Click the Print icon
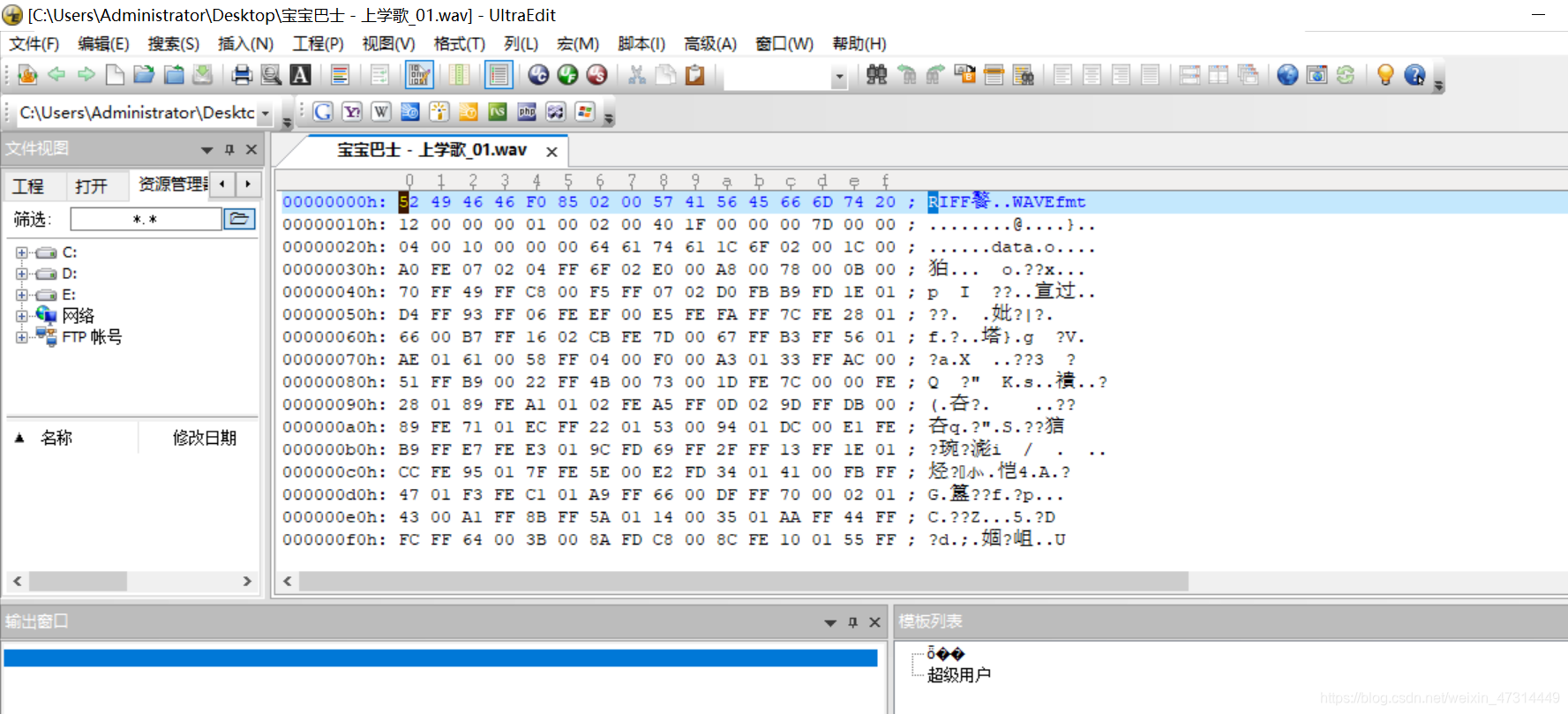The image size is (1568, 714). (242, 75)
